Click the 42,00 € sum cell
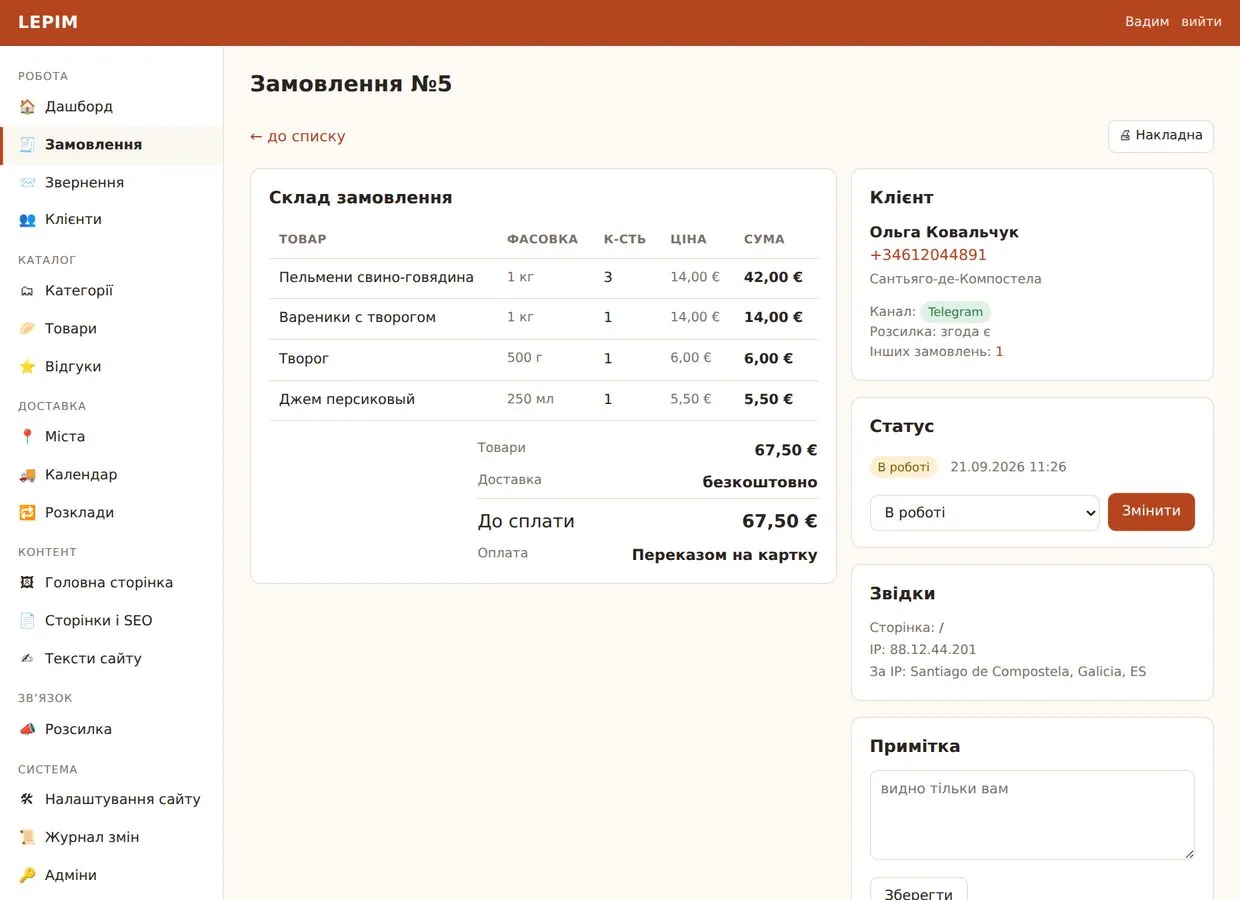 [773, 277]
